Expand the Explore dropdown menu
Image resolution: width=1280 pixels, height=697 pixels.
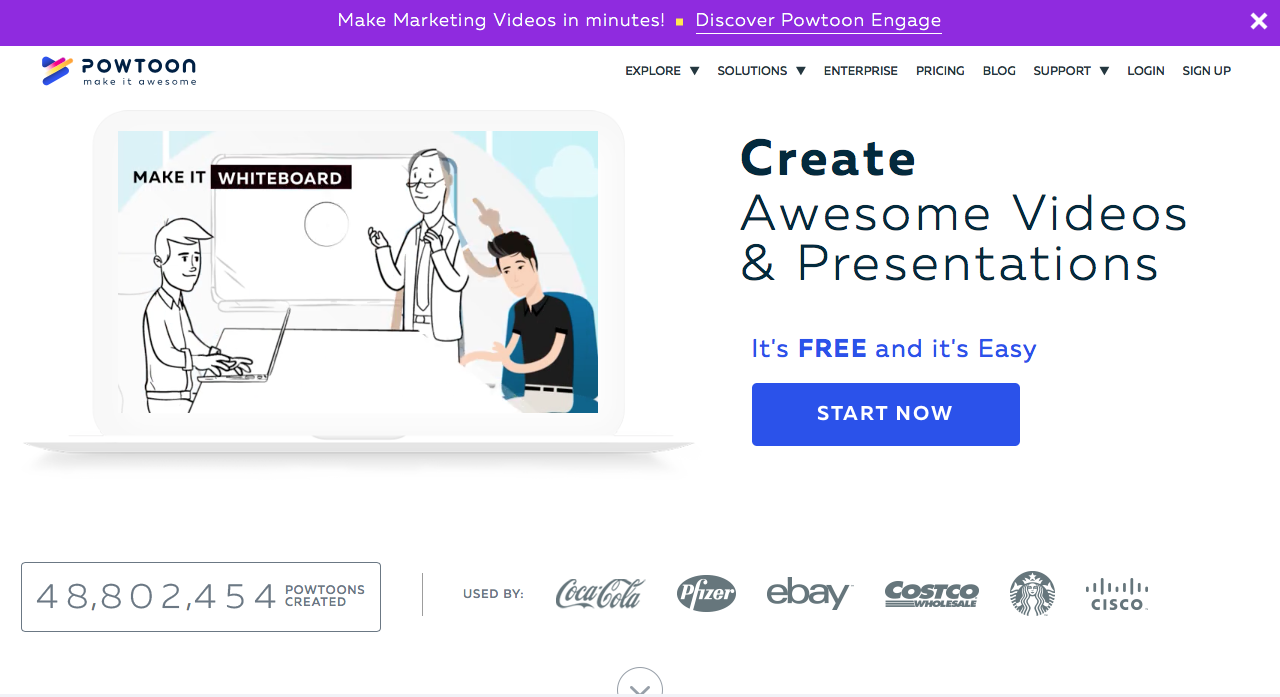pyautogui.click(x=662, y=71)
